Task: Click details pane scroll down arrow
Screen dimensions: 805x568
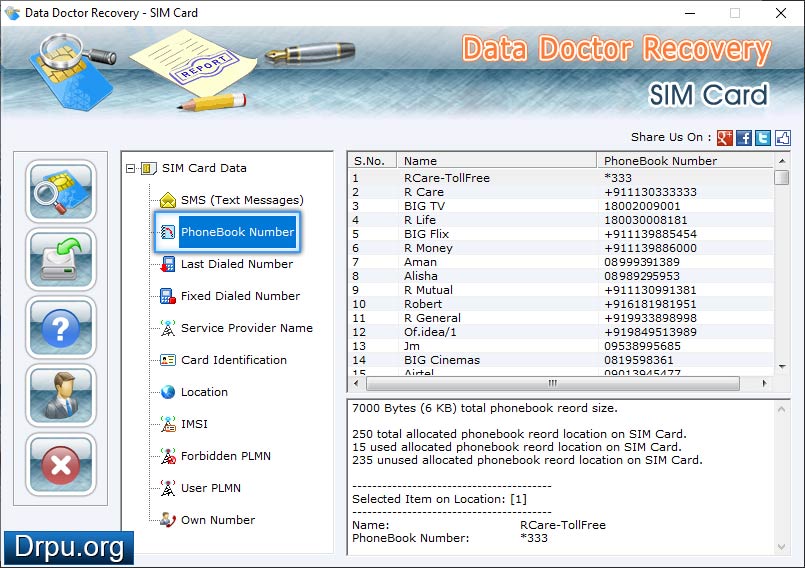Action: click(781, 546)
